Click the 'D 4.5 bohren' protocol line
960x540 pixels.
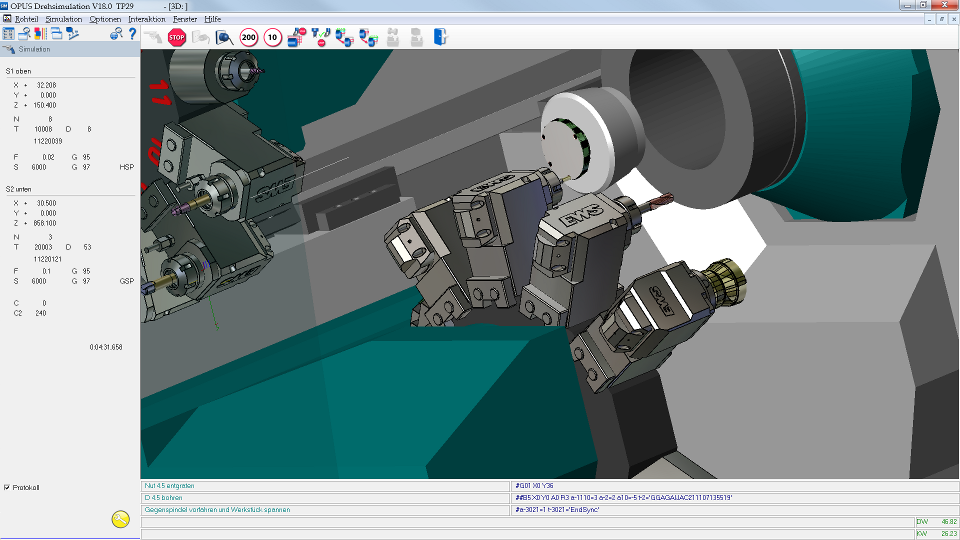click(x=325, y=498)
